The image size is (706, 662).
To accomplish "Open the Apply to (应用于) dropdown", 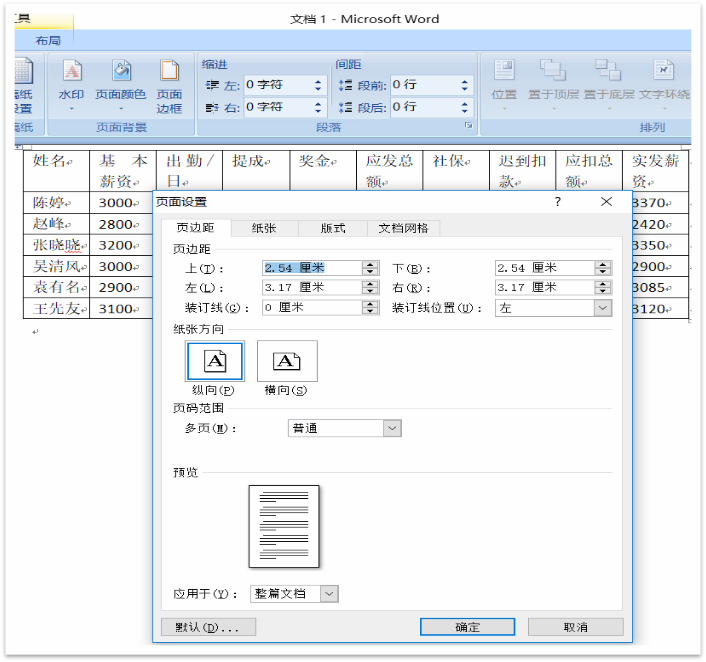I will [329, 594].
